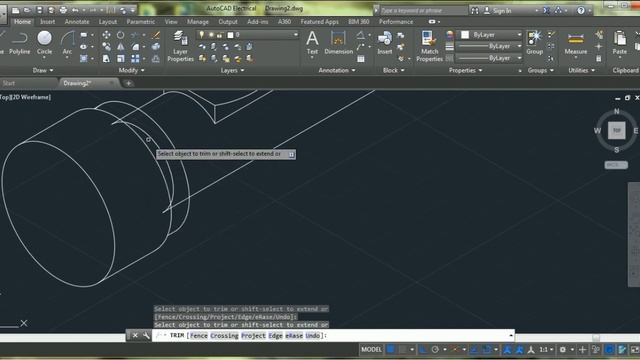
Task: Toggle layer lock icon in layer dropdown
Action: pos(220,35)
